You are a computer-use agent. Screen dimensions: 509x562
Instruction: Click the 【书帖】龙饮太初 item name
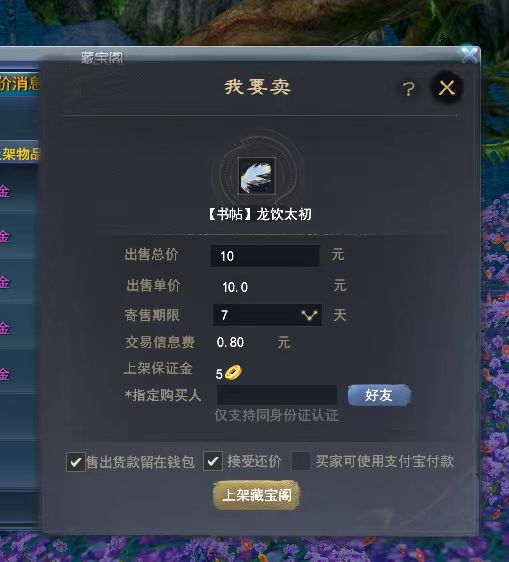click(x=259, y=215)
